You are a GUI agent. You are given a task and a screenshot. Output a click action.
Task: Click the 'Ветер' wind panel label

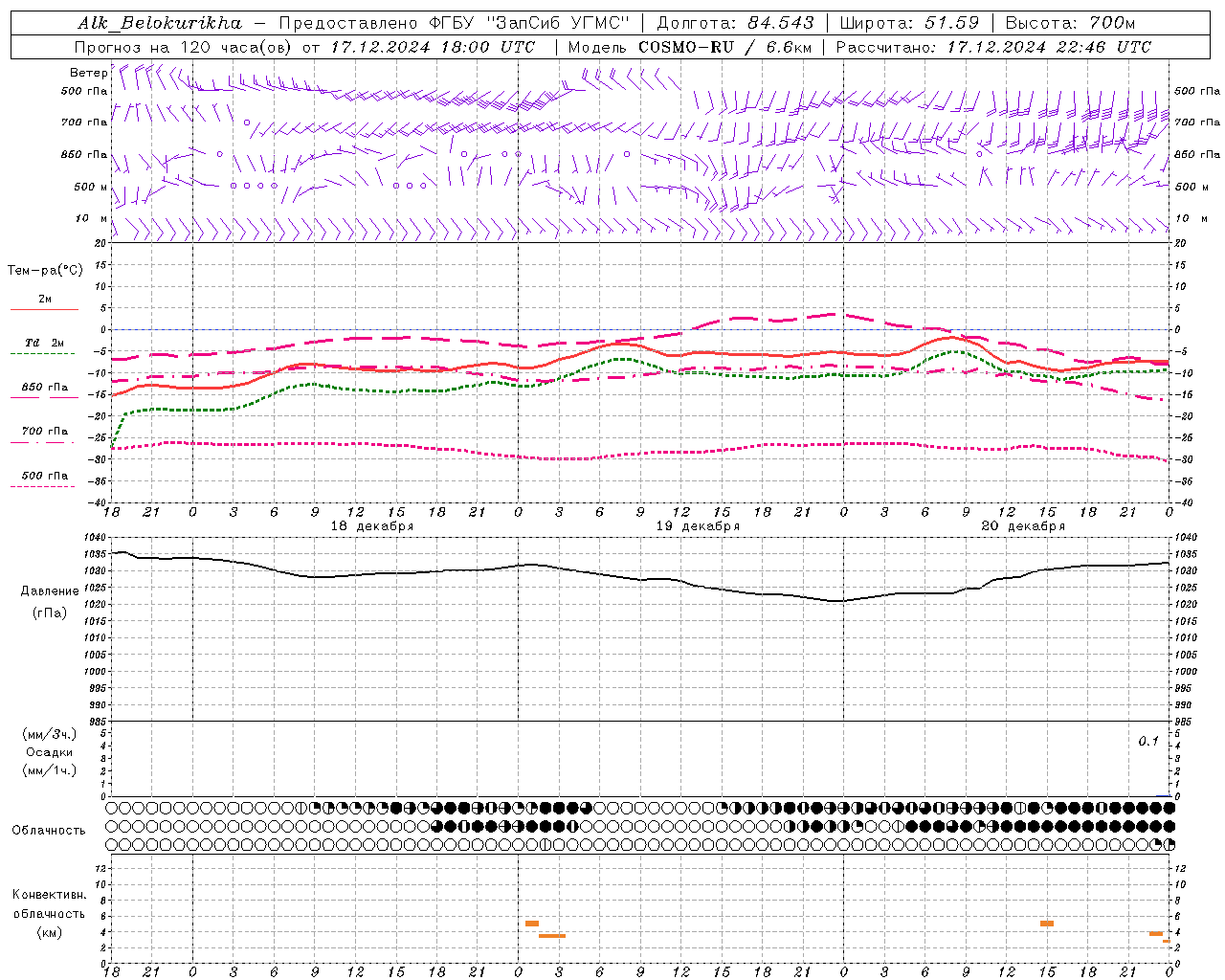(88, 73)
